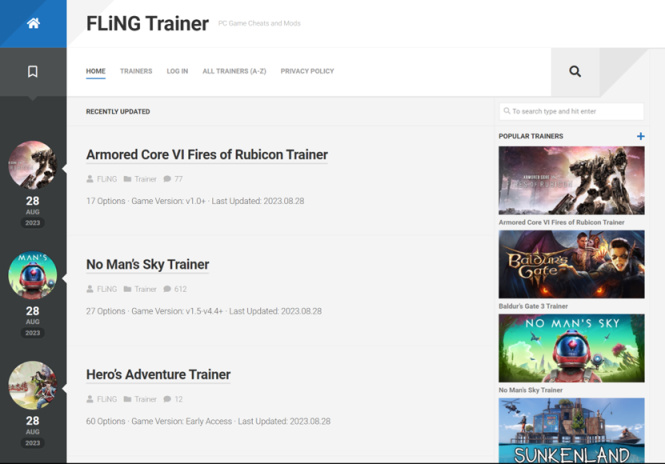Click FLiNG author link under Armored Core post
This screenshot has width=665, height=464.
point(107,179)
